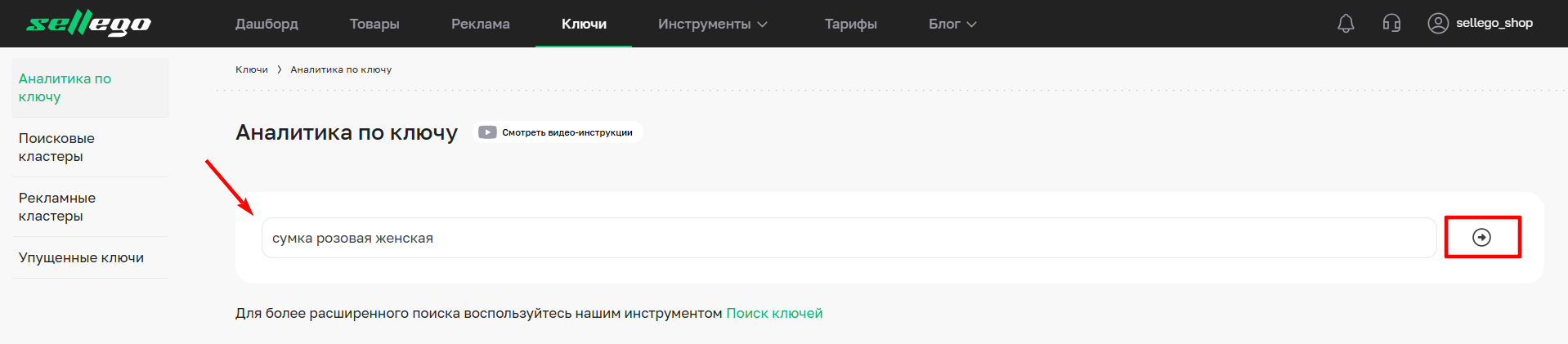
Task: Click the Sellego logo
Action: point(88,24)
